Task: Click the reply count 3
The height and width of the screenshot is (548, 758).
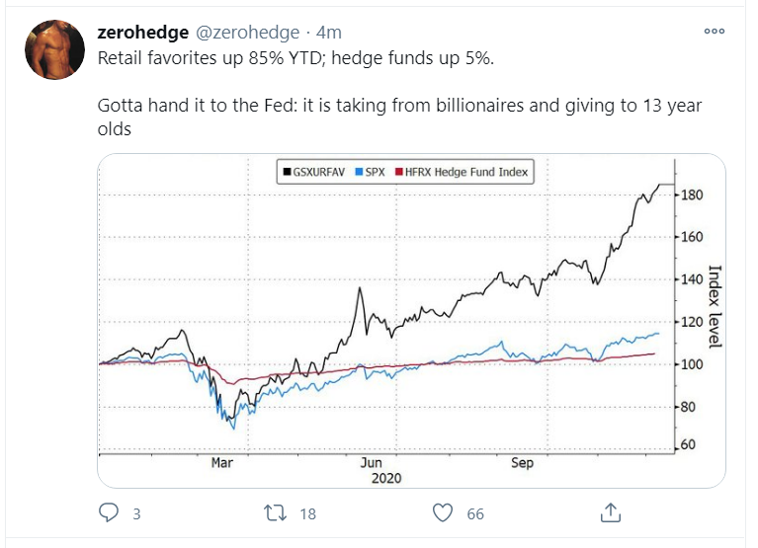Action: pyautogui.click(x=136, y=514)
